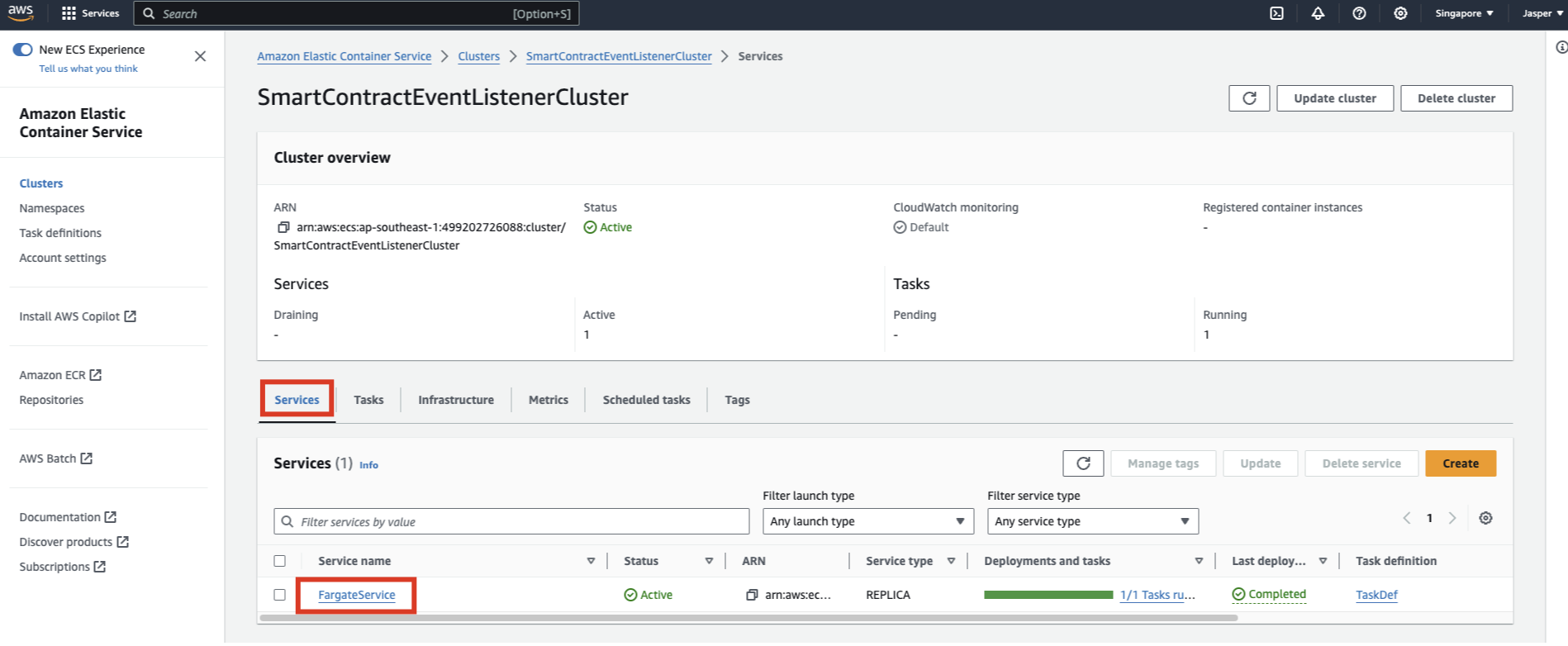This screenshot has width=1568, height=646.
Task: Open Task definitions in the sidebar
Action: pos(60,233)
